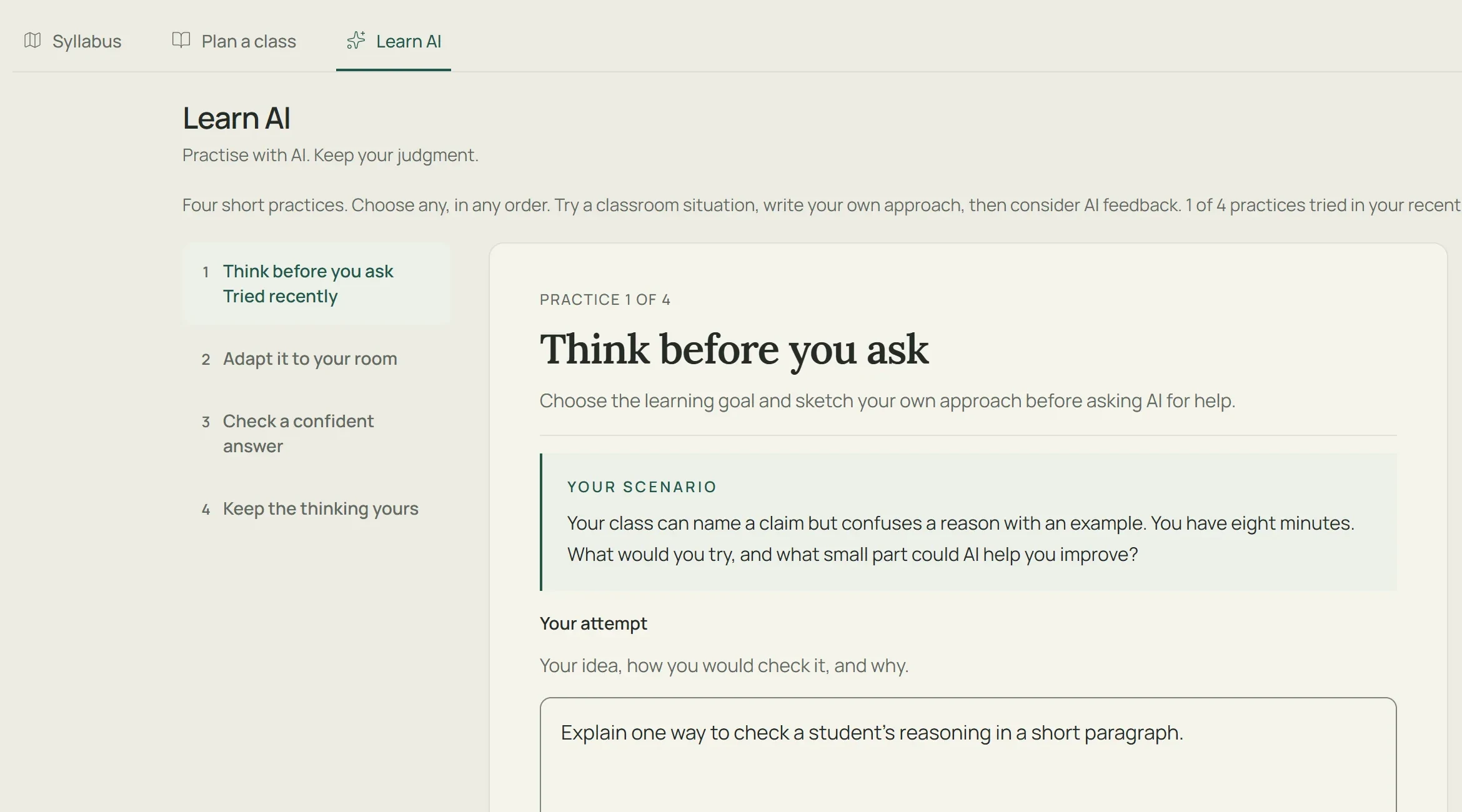Viewport: 1462px width, 812px height.
Task: Click the Syllabus map icon
Action: pyautogui.click(x=32, y=41)
